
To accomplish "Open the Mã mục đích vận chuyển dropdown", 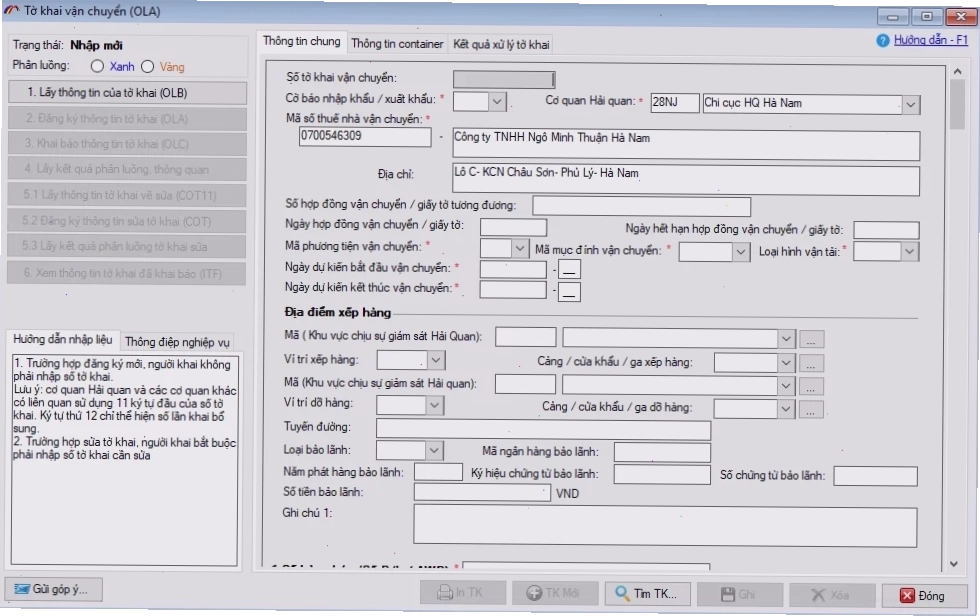I will (741, 252).
